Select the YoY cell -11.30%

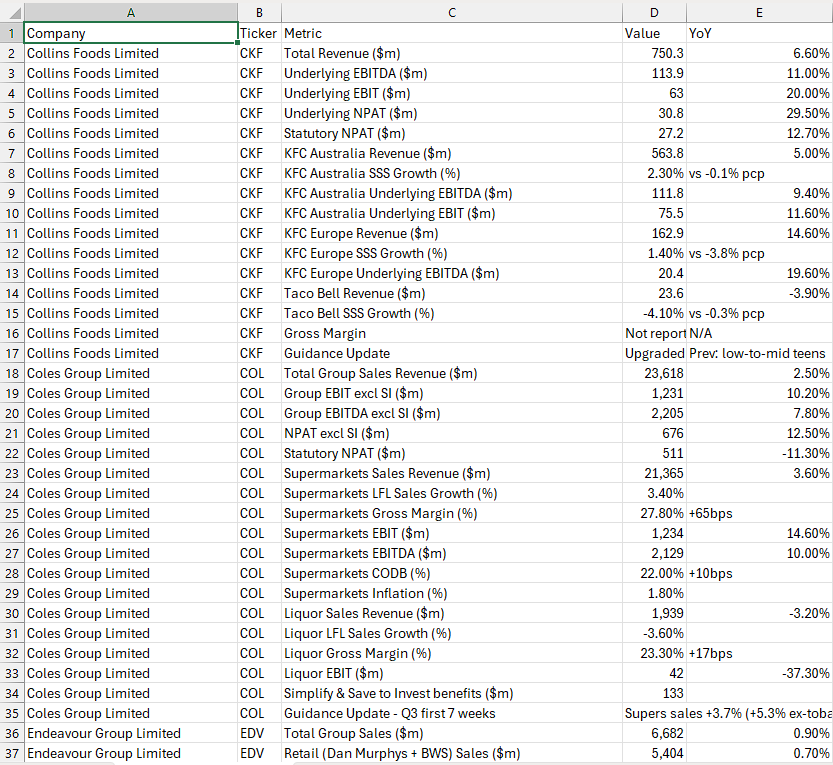click(759, 454)
